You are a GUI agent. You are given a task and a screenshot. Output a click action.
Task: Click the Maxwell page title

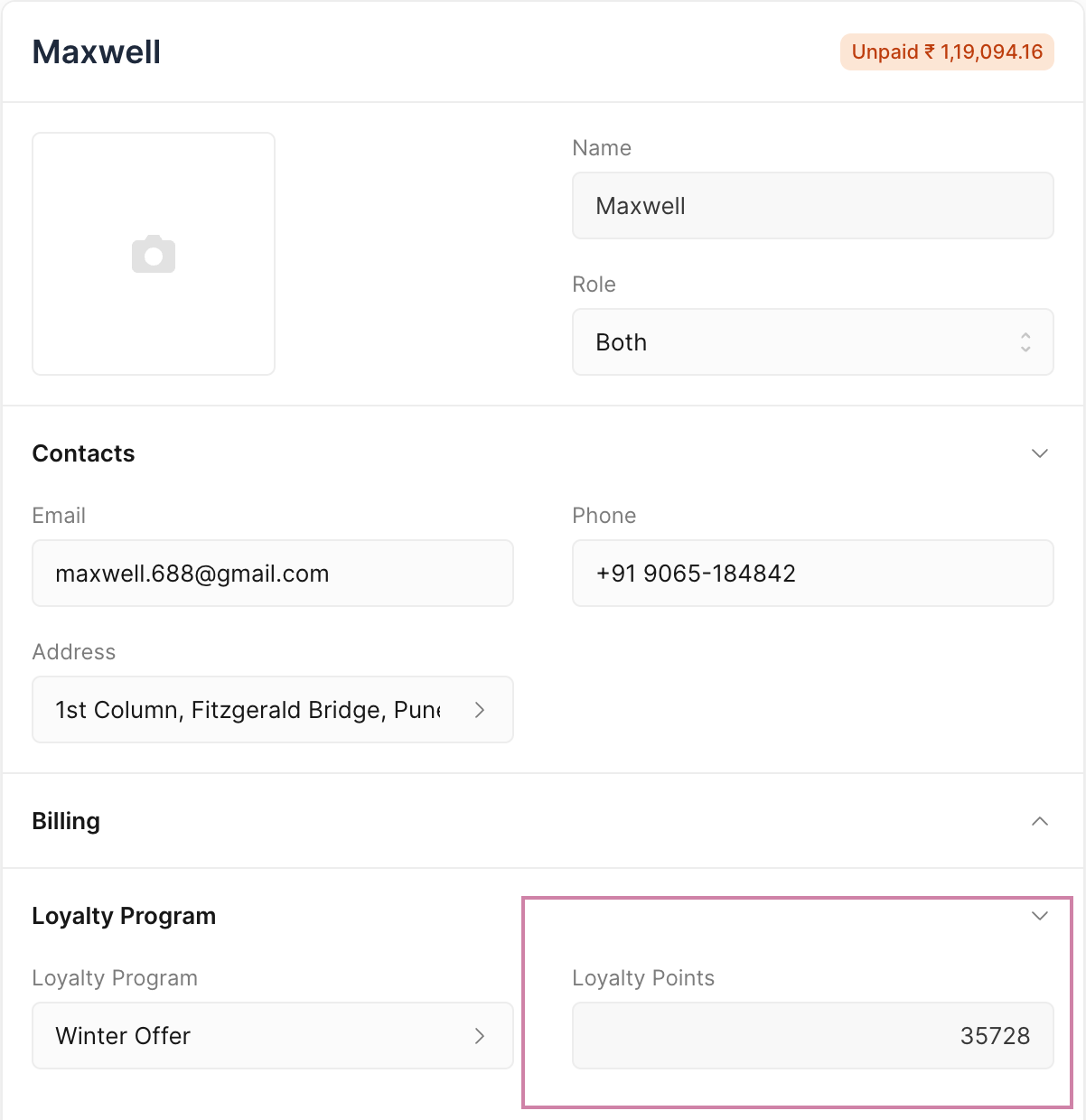tap(97, 52)
